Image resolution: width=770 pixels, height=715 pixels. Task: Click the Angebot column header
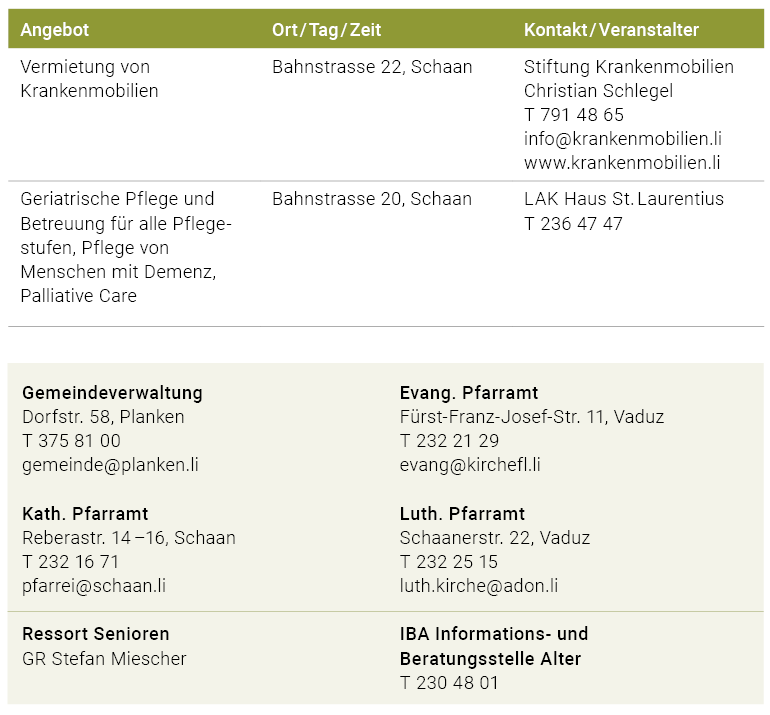55,30
